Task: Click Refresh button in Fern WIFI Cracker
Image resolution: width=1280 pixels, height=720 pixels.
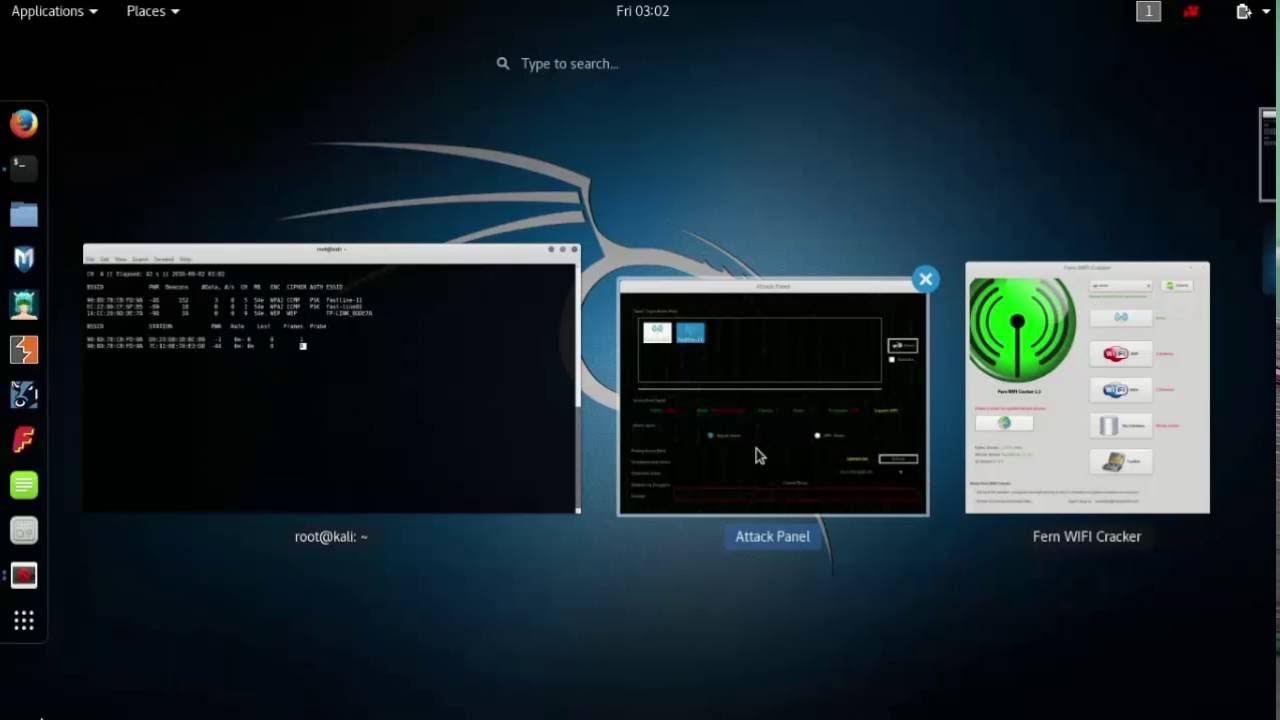Action: coord(1177,286)
